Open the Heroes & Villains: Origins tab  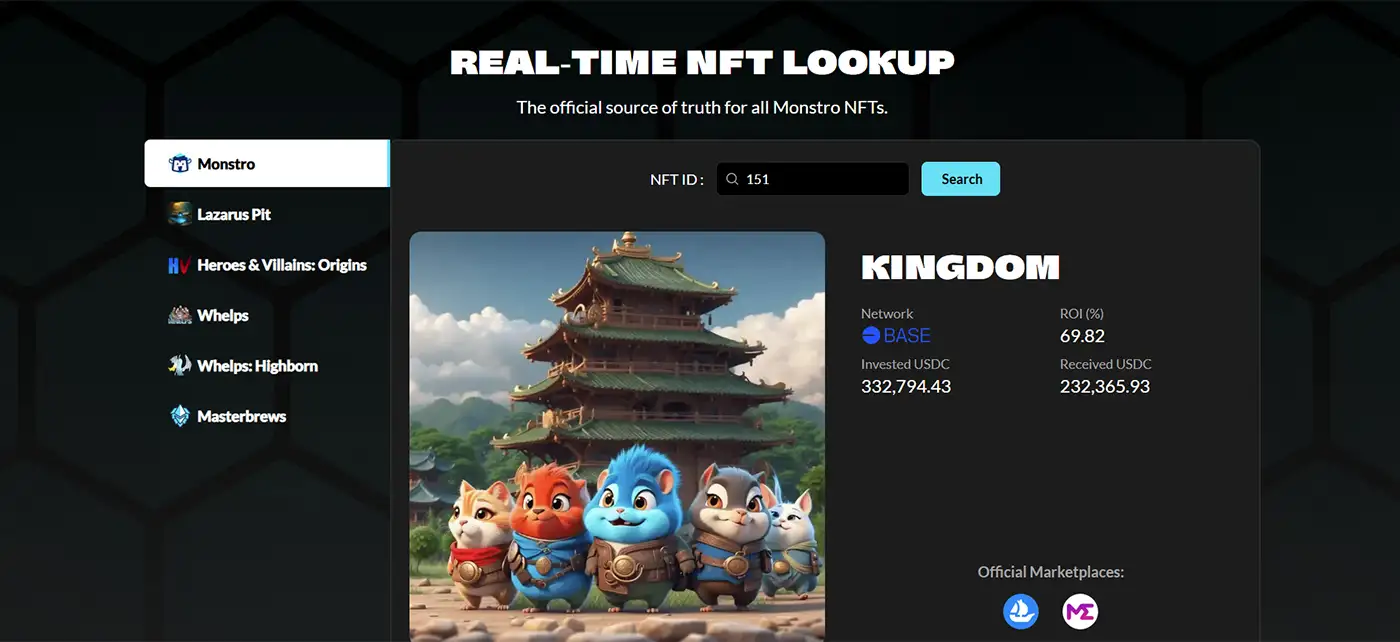[267, 265]
